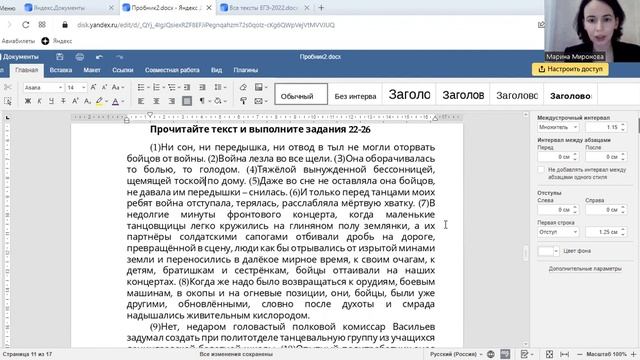Screen dimensions: 640x360
Task: Open the Плагины ribbon tab
Action: click(246, 70)
